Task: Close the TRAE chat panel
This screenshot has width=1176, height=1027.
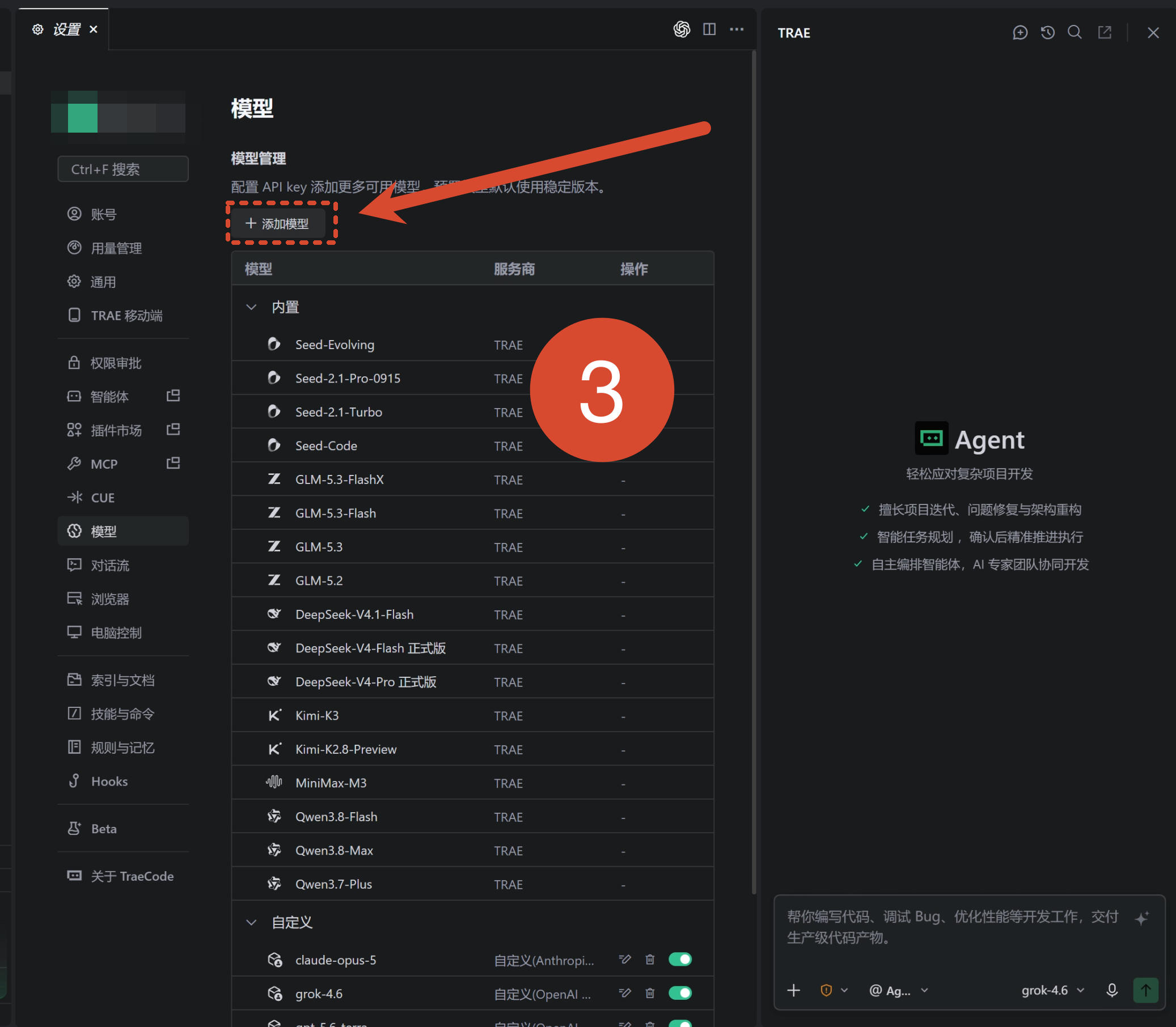Action: click(1153, 33)
